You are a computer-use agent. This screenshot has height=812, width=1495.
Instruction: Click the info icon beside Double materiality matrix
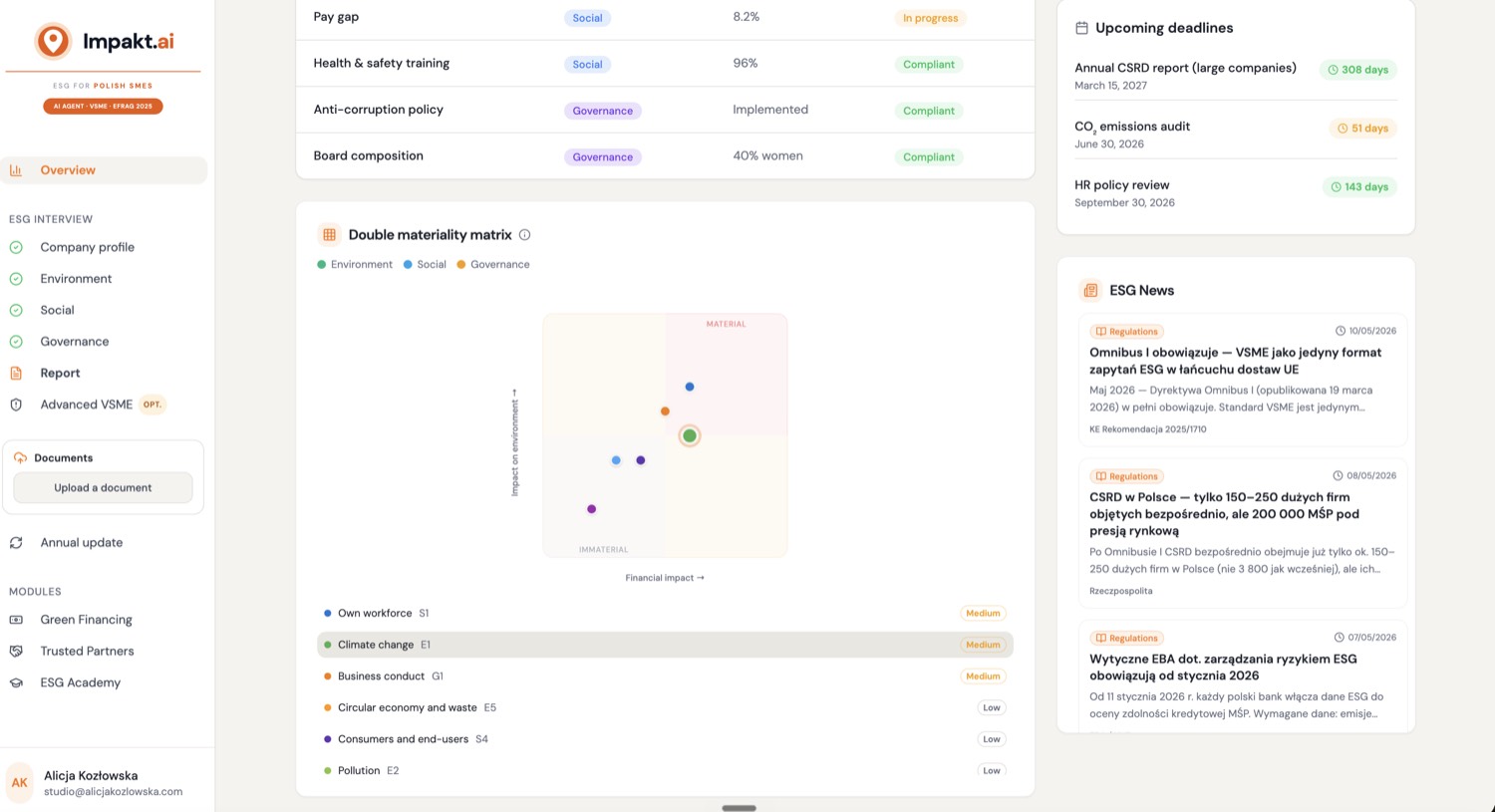coord(524,235)
